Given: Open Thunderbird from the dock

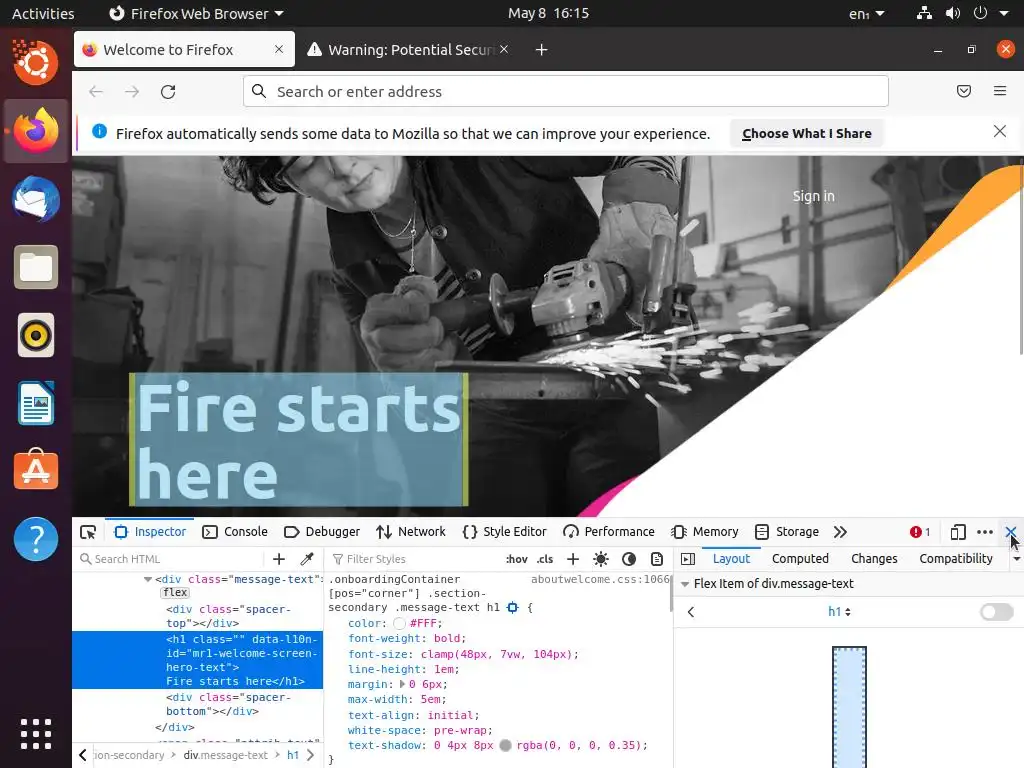Looking at the screenshot, I should [36, 199].
